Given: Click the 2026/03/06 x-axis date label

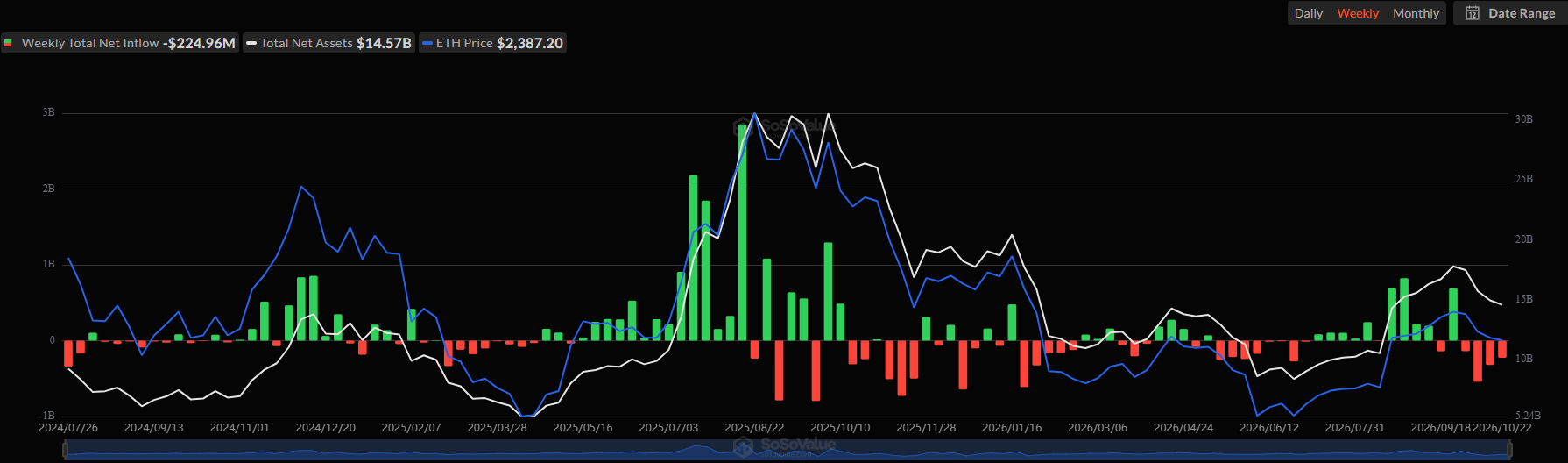Looking at the screenshot, I should coord(1098,428).
